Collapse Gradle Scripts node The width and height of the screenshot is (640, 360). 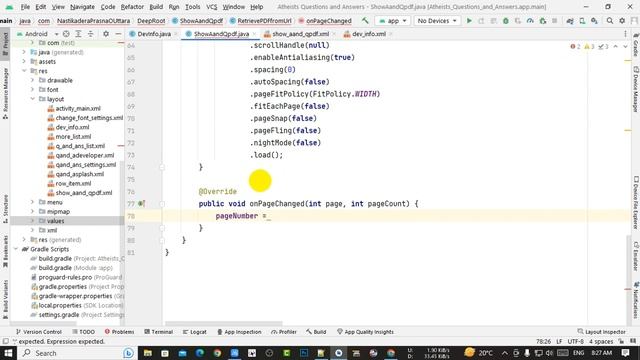click(16, 249)
